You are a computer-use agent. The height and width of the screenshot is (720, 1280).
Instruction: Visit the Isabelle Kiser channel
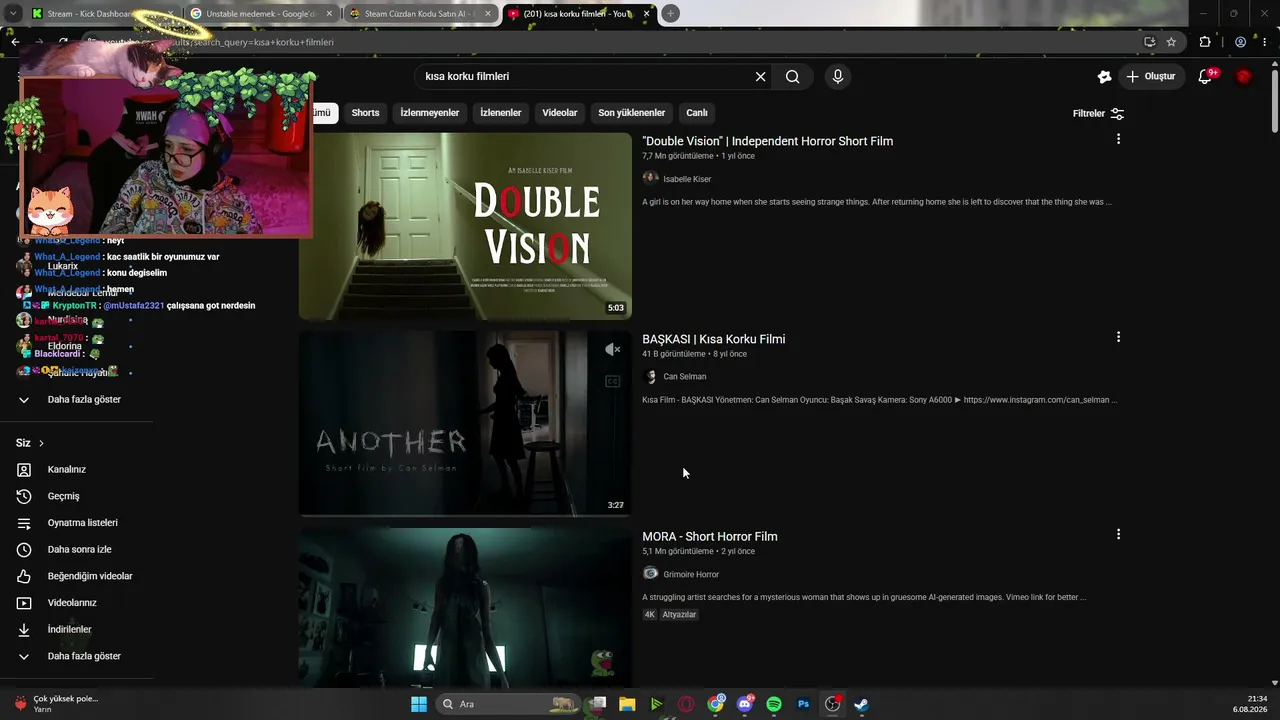(x=687, y=179)
